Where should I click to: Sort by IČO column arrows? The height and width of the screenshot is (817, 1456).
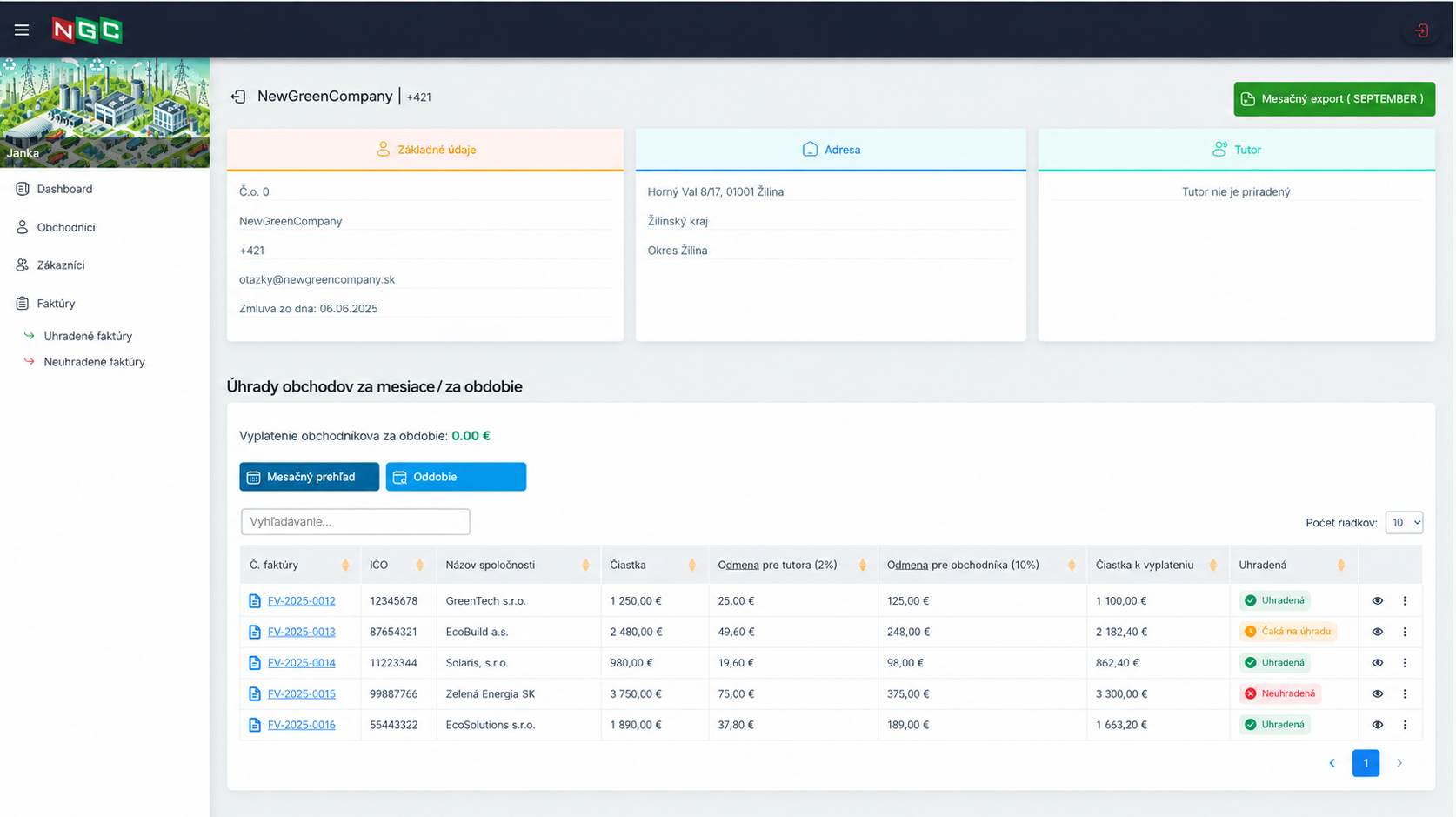(420, 566)
